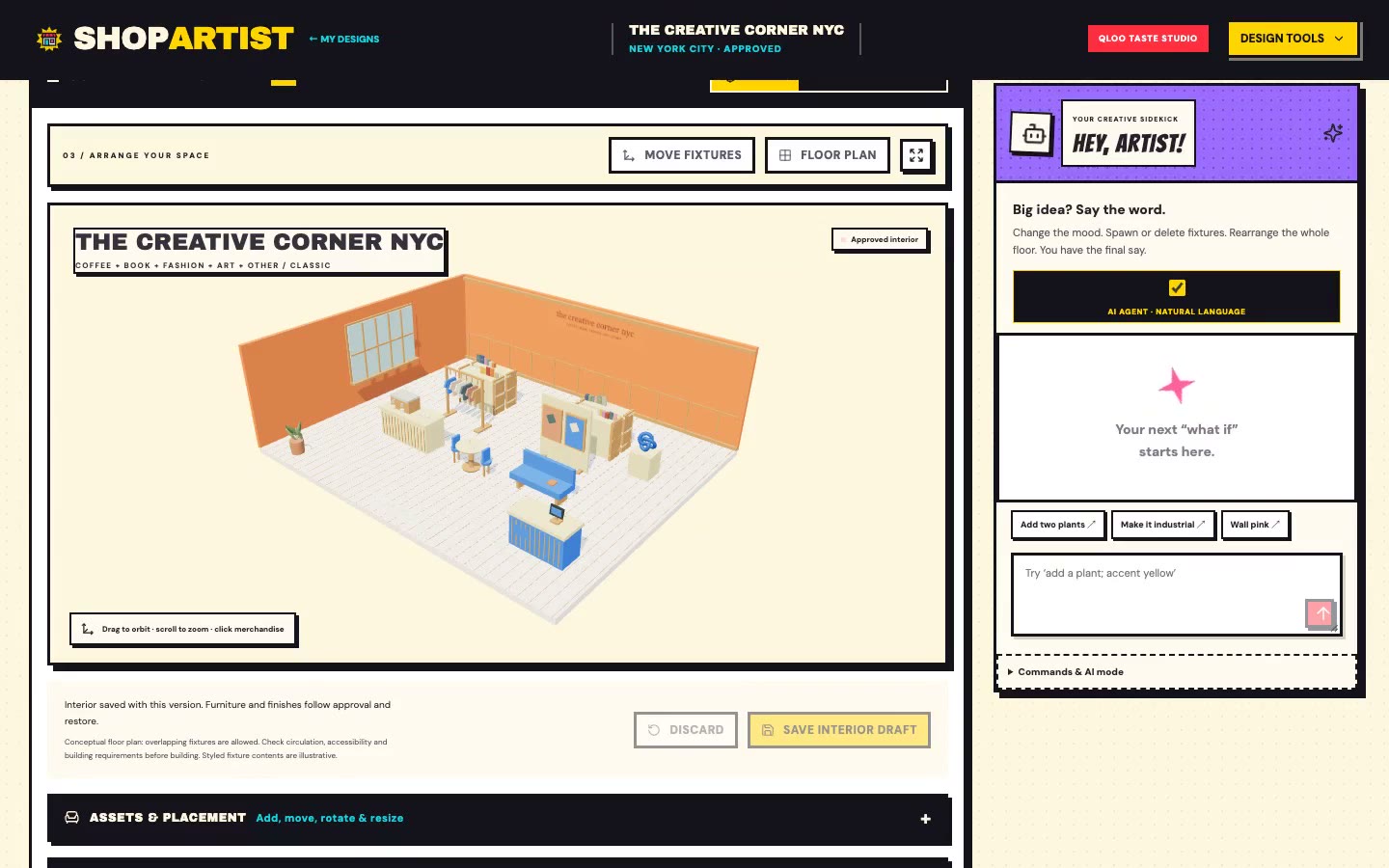Click the 'Big idea? Say the word.' heading
This screenshot has height=868, width=1389.
coord(1089,209)
